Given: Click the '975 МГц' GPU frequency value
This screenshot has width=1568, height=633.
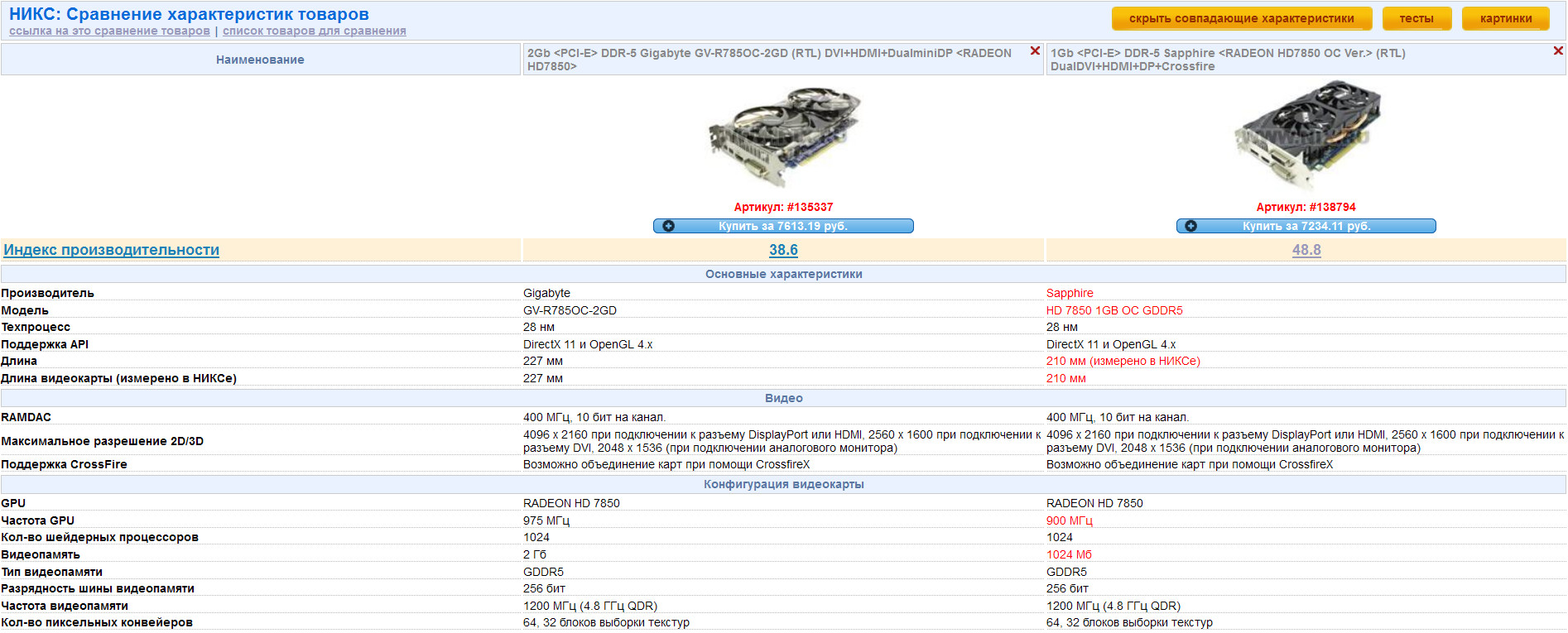Looking at the screenshot, I should click(x=546, y=520).
